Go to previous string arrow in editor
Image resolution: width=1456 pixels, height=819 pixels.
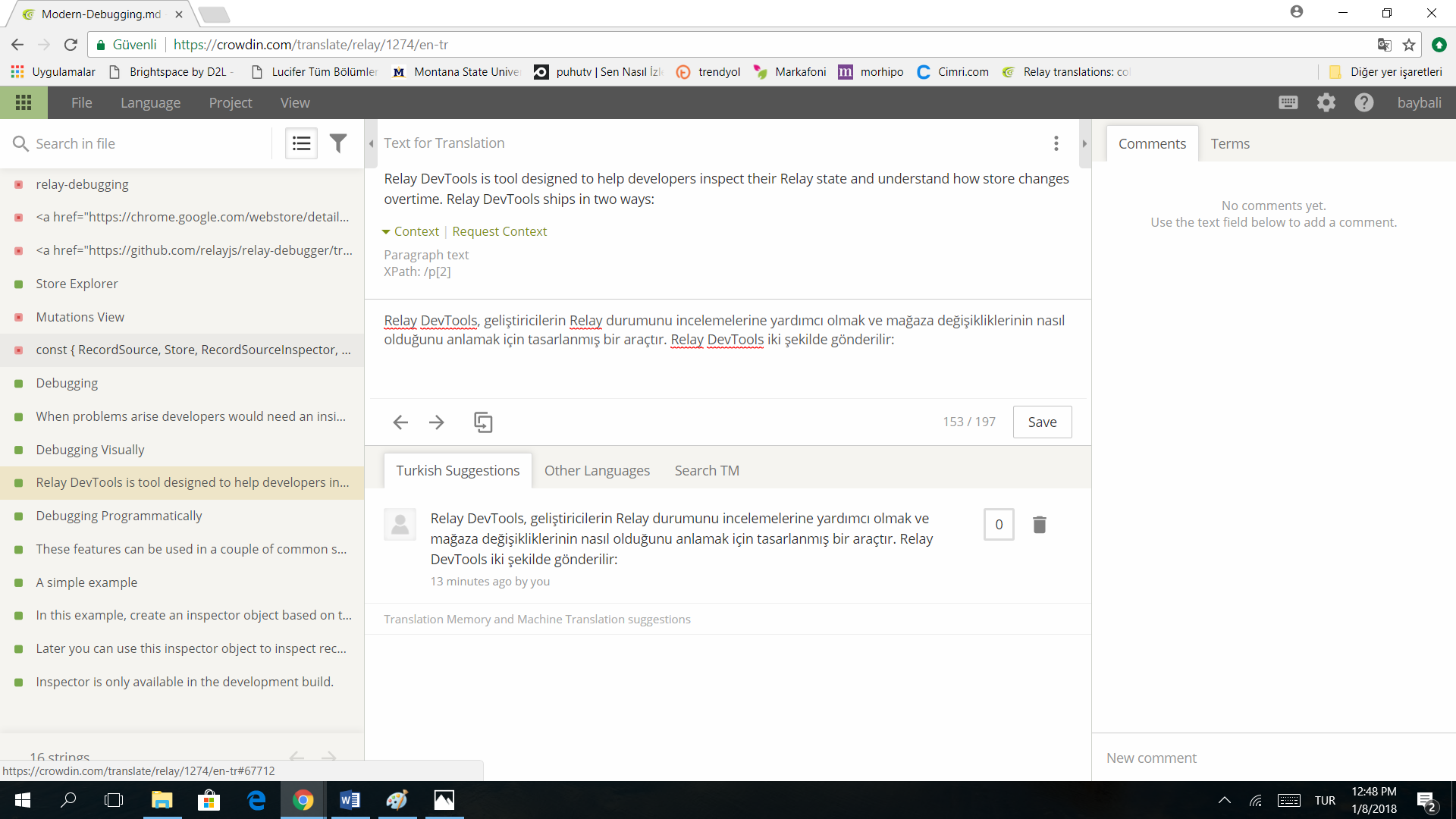tap(400, 422)
